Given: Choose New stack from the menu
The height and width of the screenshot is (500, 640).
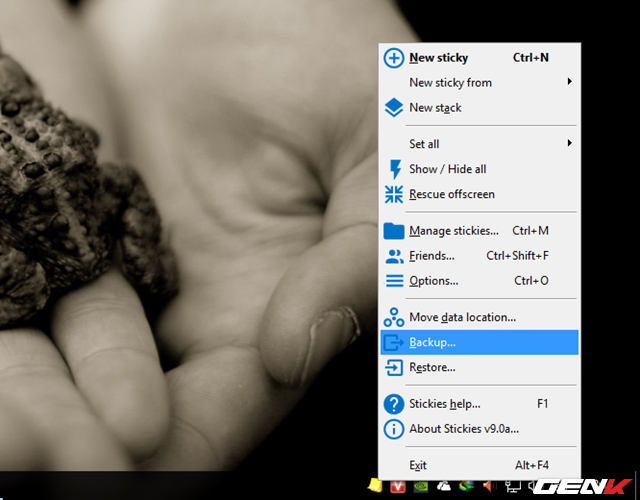Looking at the screenshot, I should [x=479, y=108].
